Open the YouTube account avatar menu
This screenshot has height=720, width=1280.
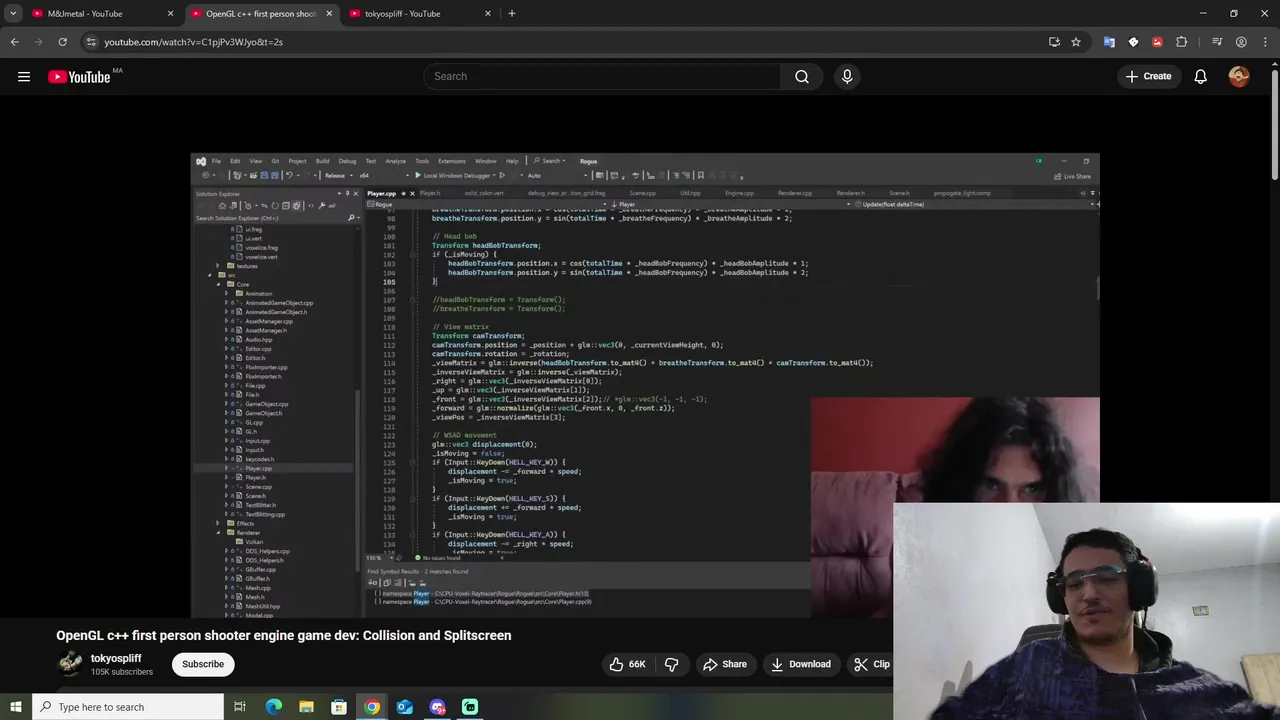coord(1239,76)
